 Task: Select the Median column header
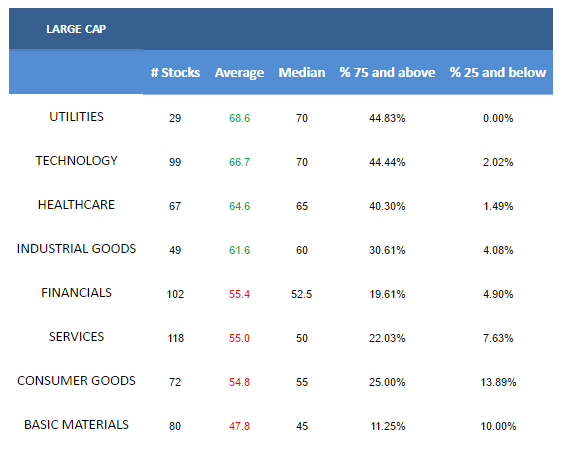302,72
